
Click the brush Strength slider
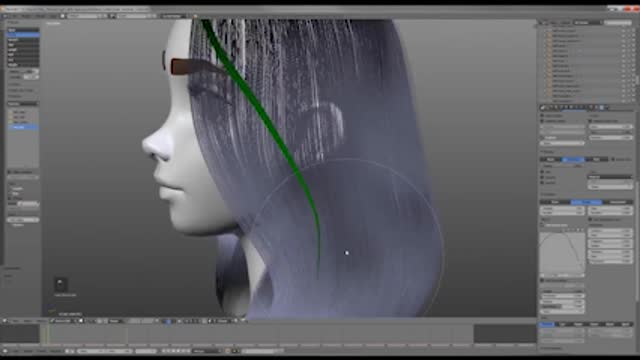[23, 77]
